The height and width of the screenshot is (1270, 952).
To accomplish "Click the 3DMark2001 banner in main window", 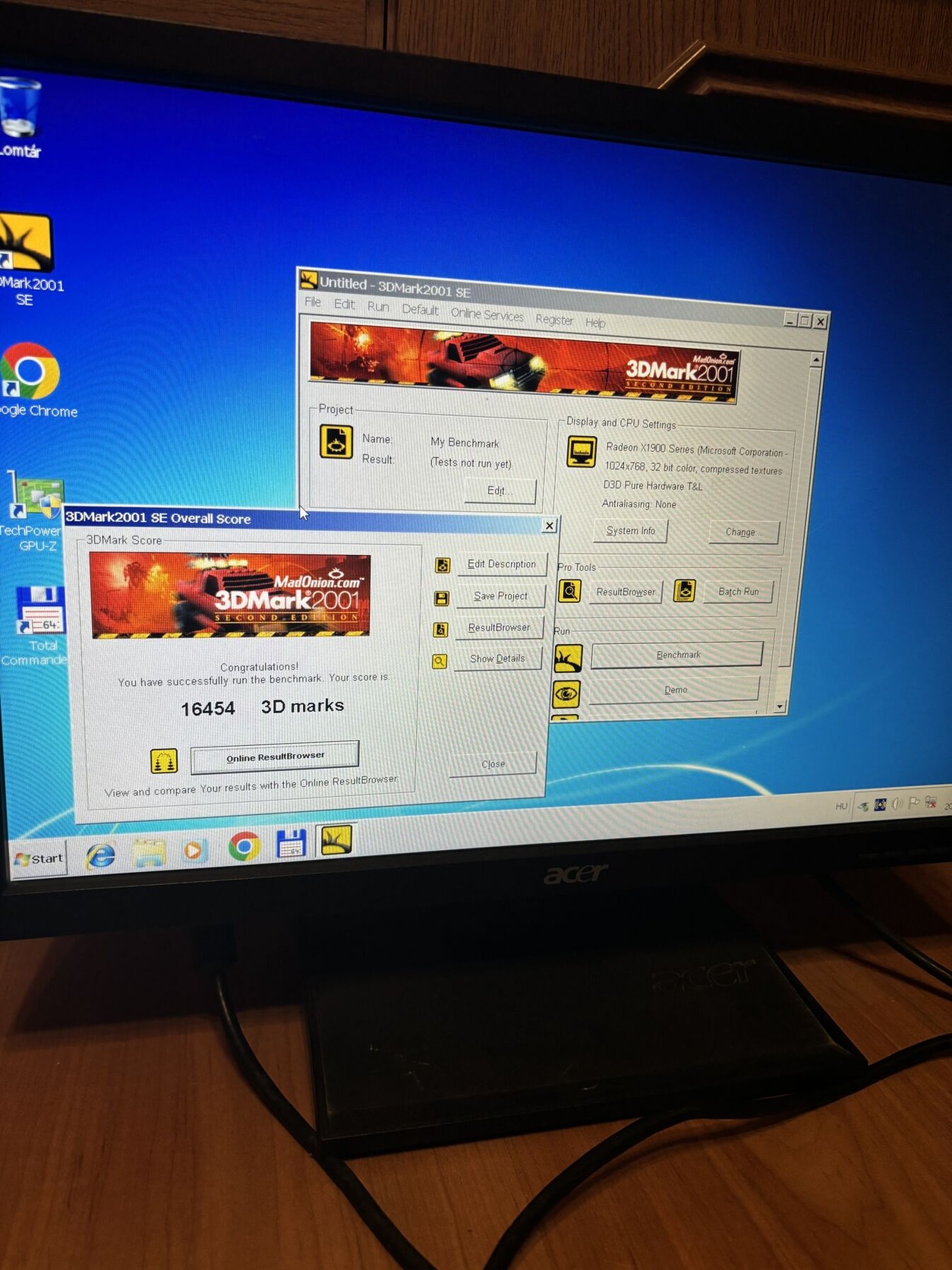I will (x=523, y=363).
